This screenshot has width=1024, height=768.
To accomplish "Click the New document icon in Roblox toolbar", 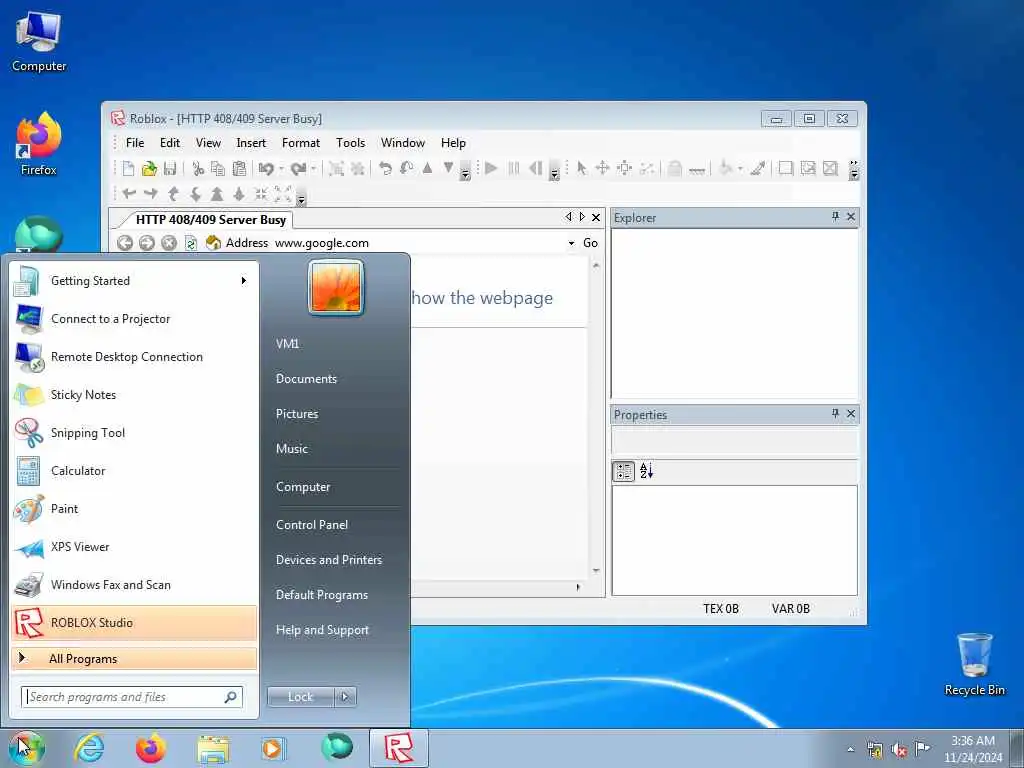I will tap(129, 168).
